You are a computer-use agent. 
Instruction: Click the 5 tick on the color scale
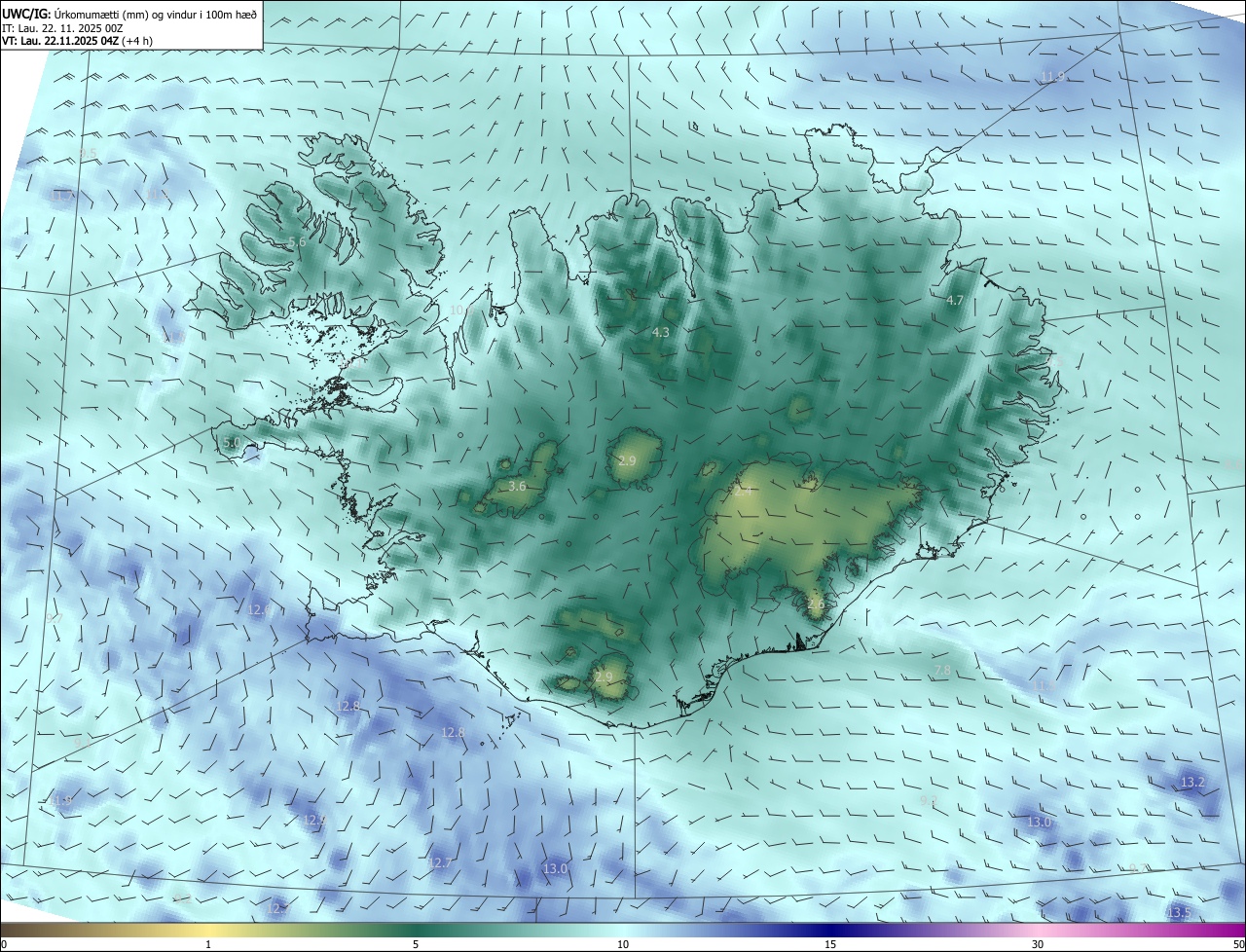[x=416, y=944]
